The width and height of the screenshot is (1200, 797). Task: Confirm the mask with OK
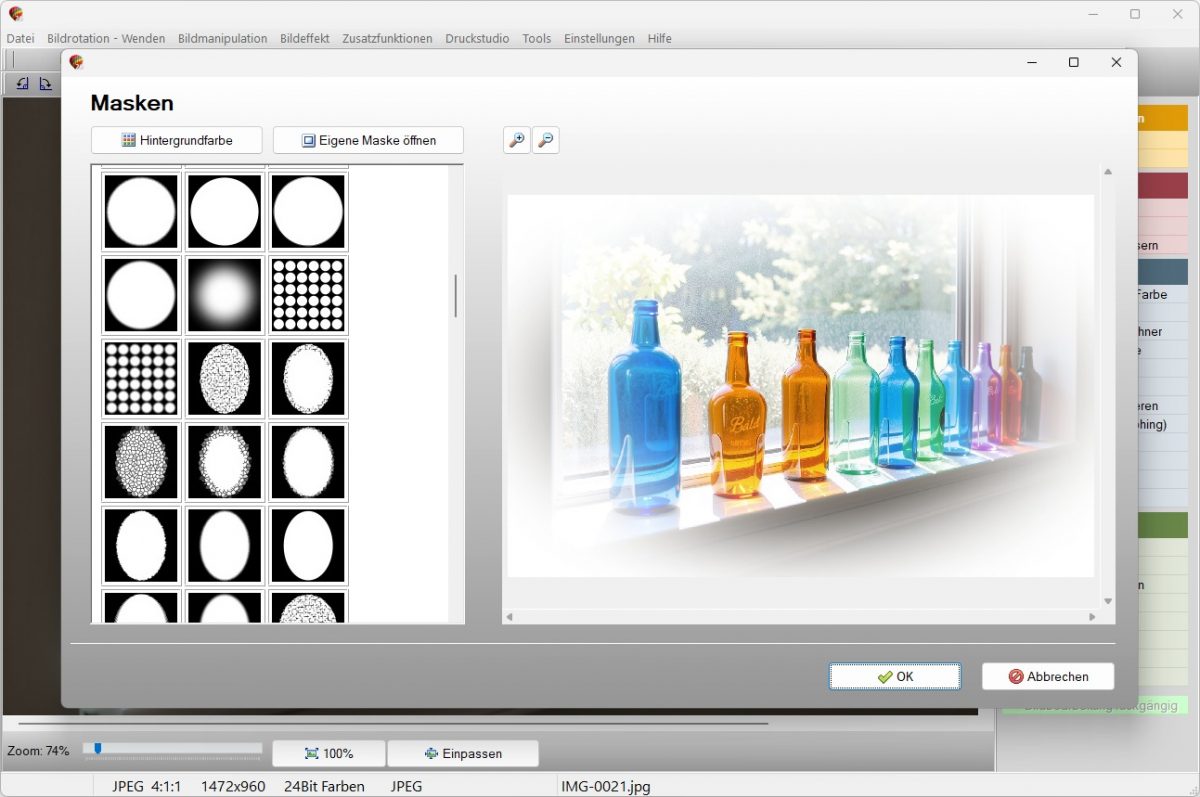[895, 677]
